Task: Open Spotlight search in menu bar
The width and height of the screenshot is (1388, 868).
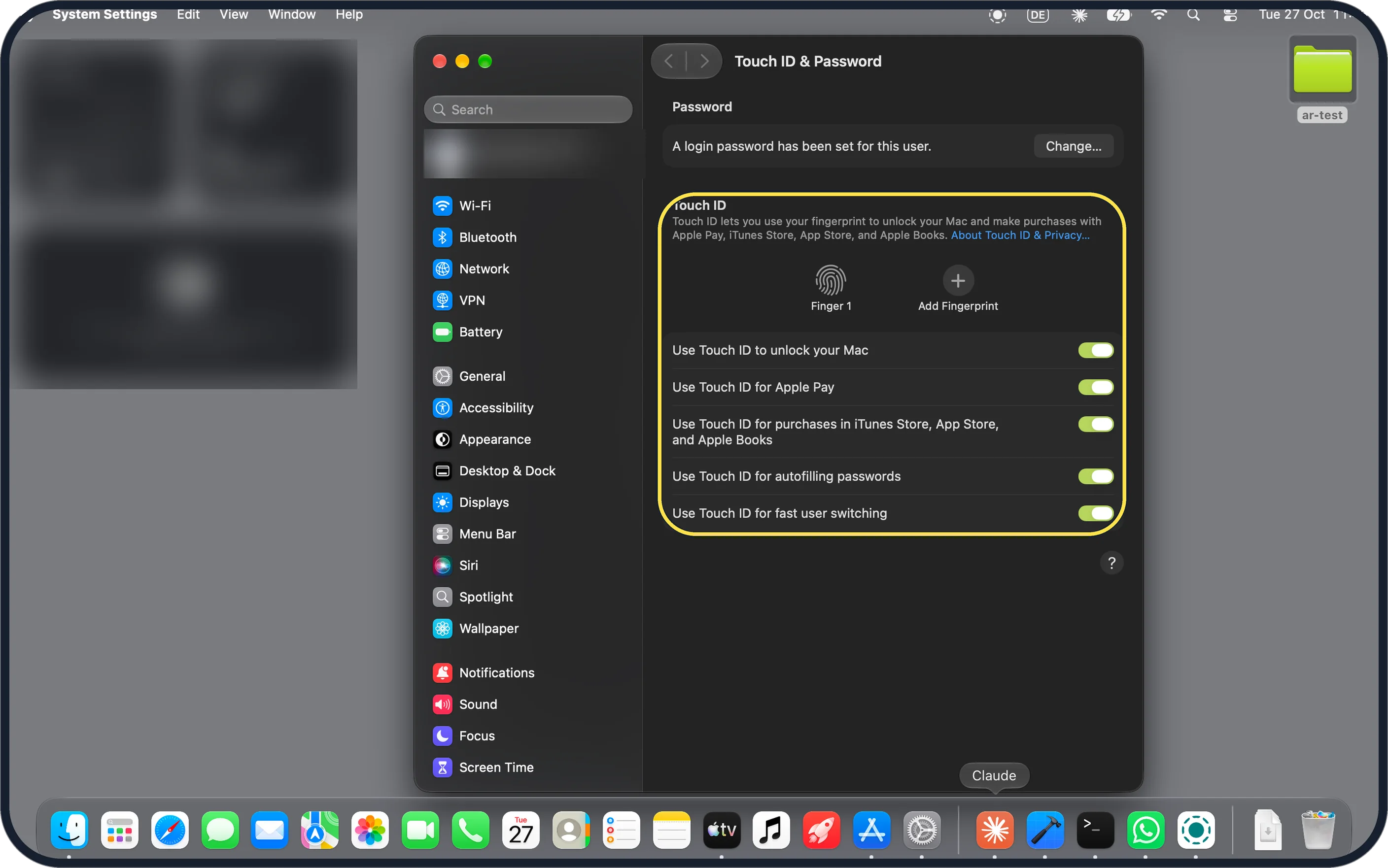Action: coord(1193,15)
